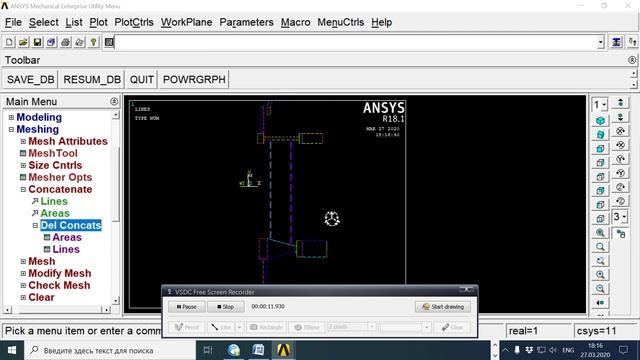Open an ANSYS file via folder icon
640x360 pixels.
(23, 42)
